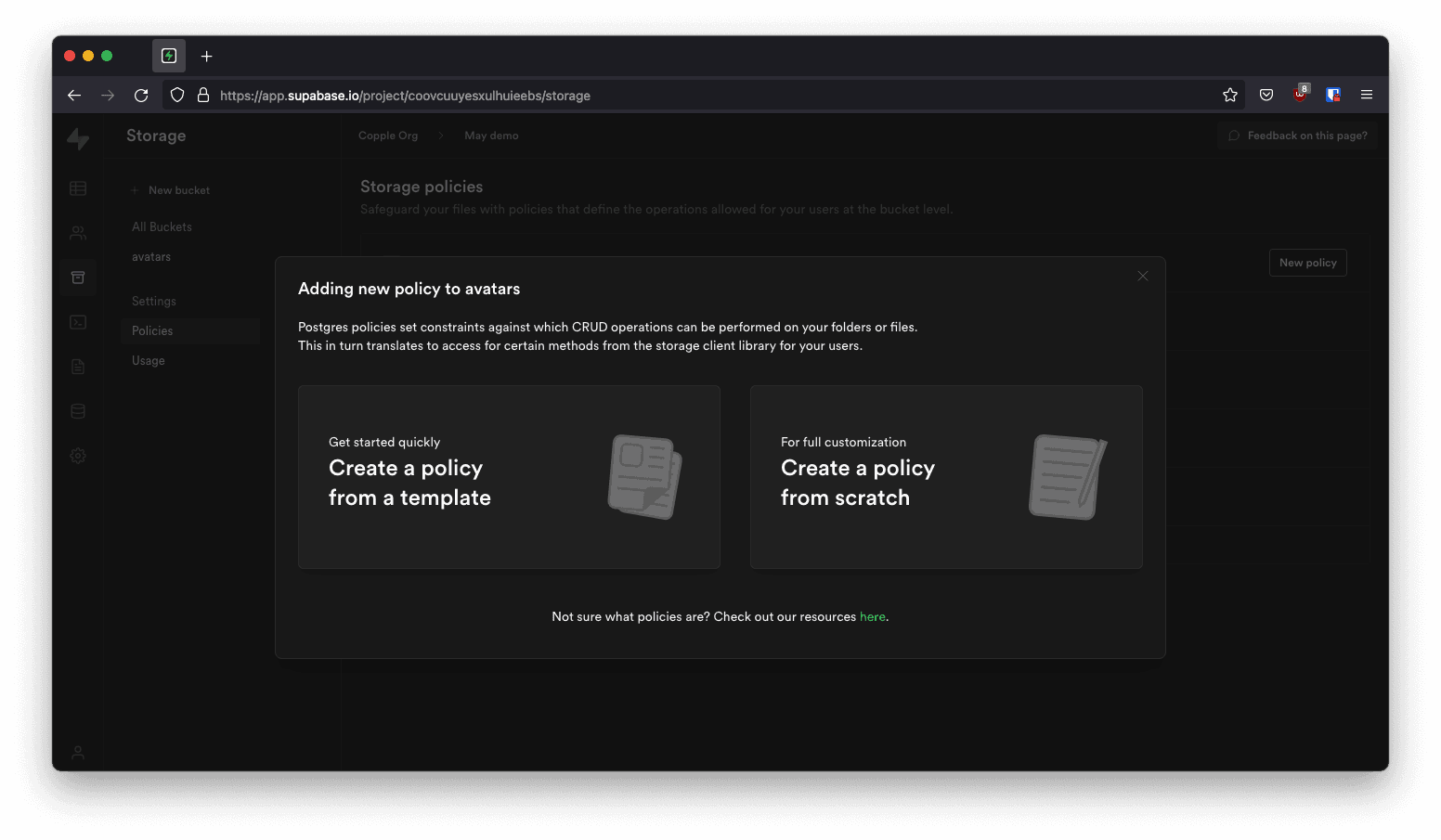This screenshot has width=1441, height=840.
Task: Open project settings gear icon
Action: point(78,456)
